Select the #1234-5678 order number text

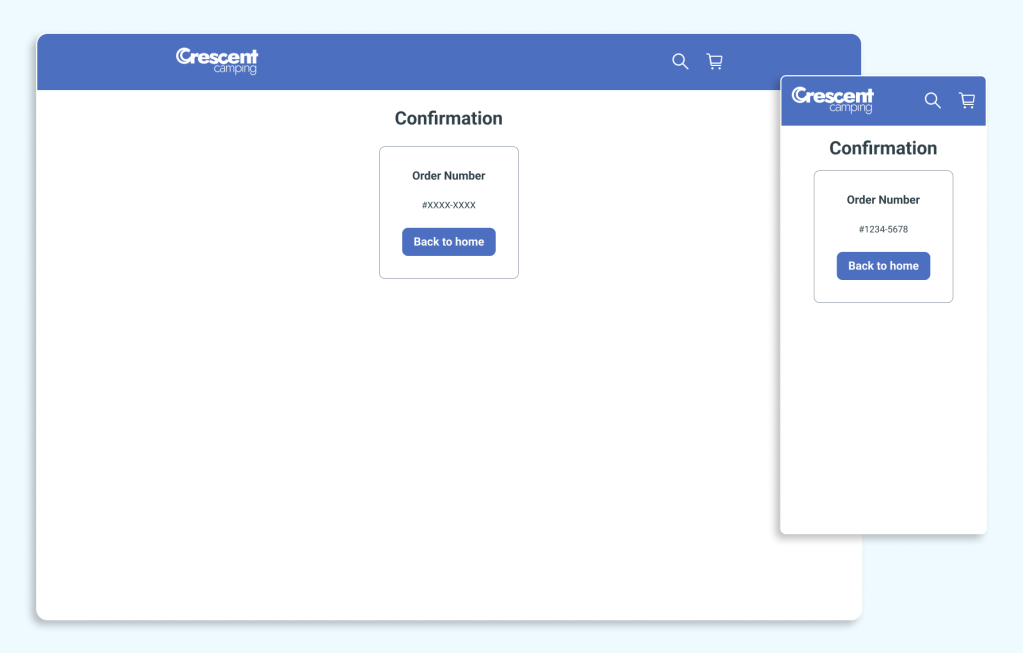(x=883, y=229)
